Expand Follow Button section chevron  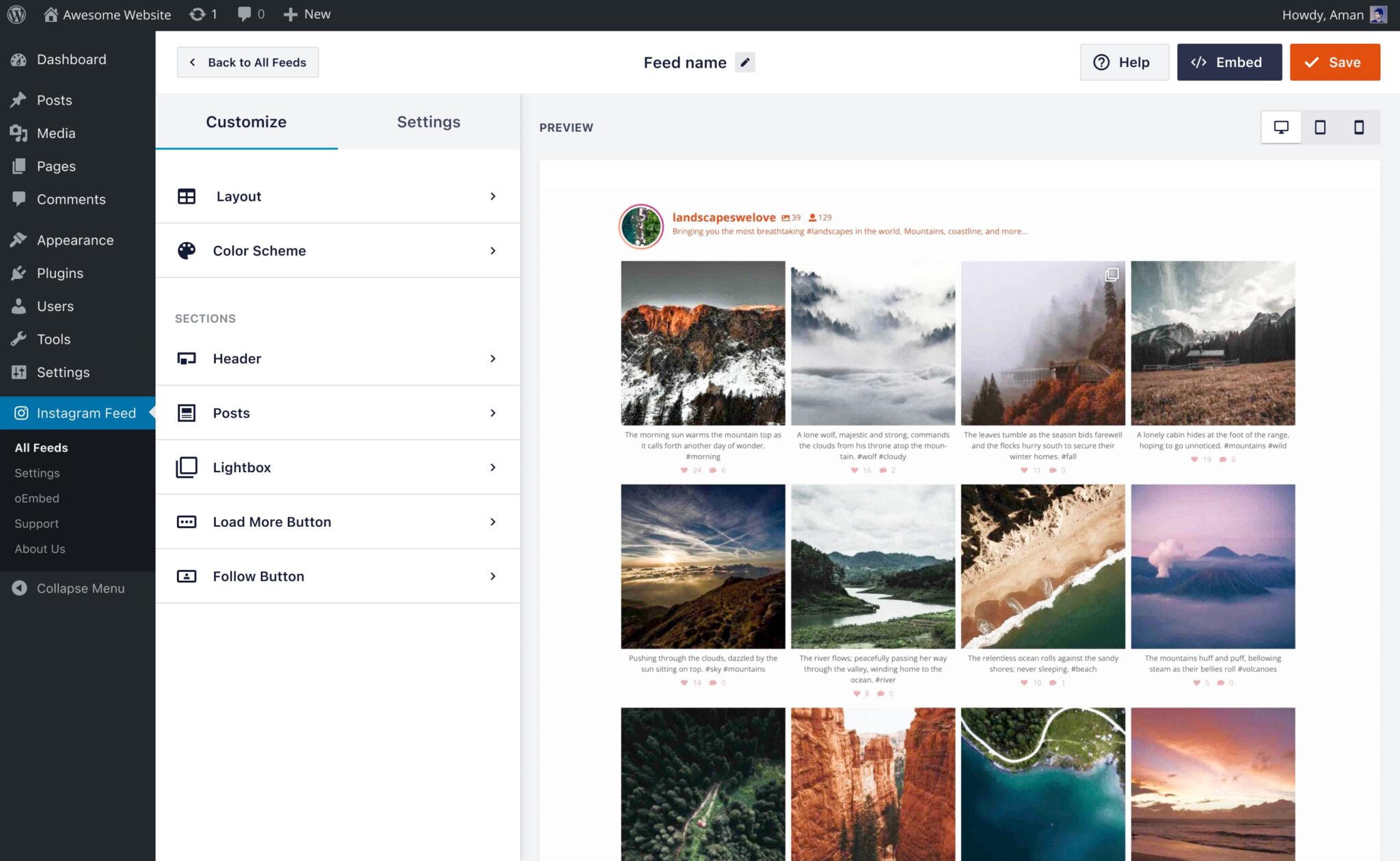click(493, 576)
